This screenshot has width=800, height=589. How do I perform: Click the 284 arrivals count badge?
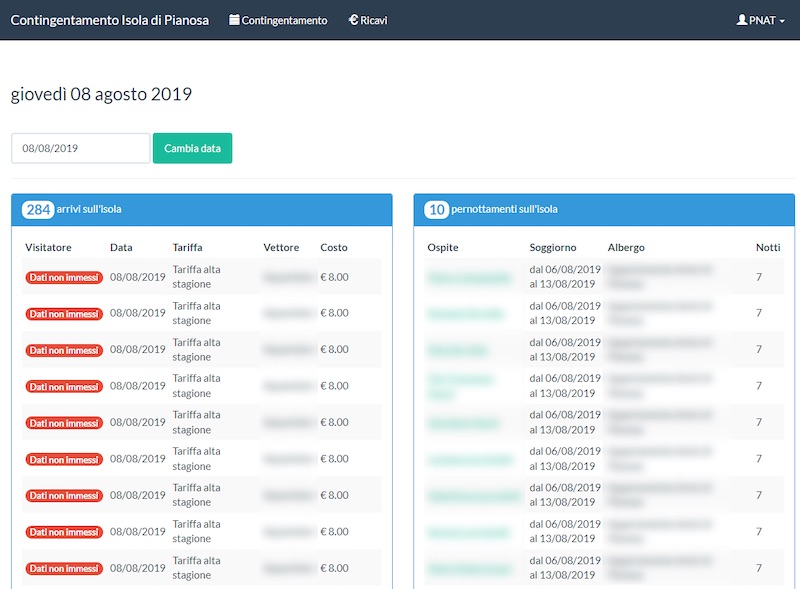tap(38, 210)
